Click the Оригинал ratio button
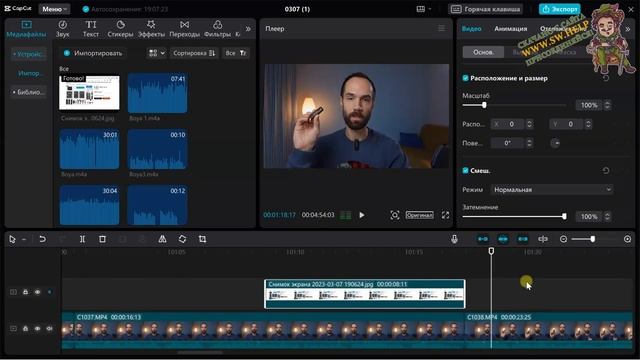Image resolution: width=640 pixels, height=360 pixels. [420, 215]
